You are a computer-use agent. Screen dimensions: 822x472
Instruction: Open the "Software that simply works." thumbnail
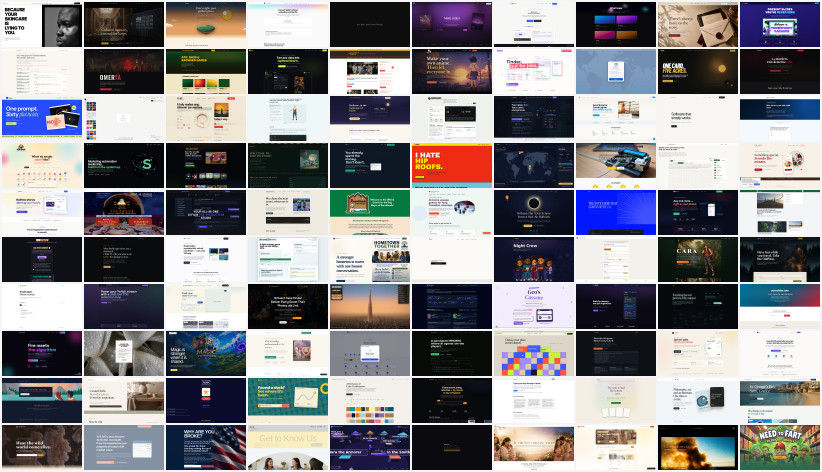(x=698, y=119)
